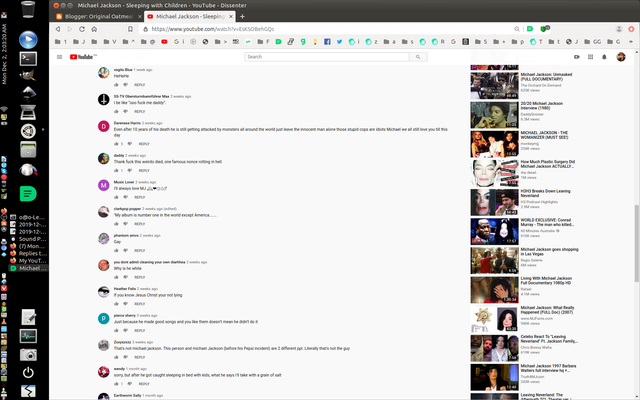Open the shield extension with the badge count
The width and height of the screenshot is (640, 400).
[544, 29]
